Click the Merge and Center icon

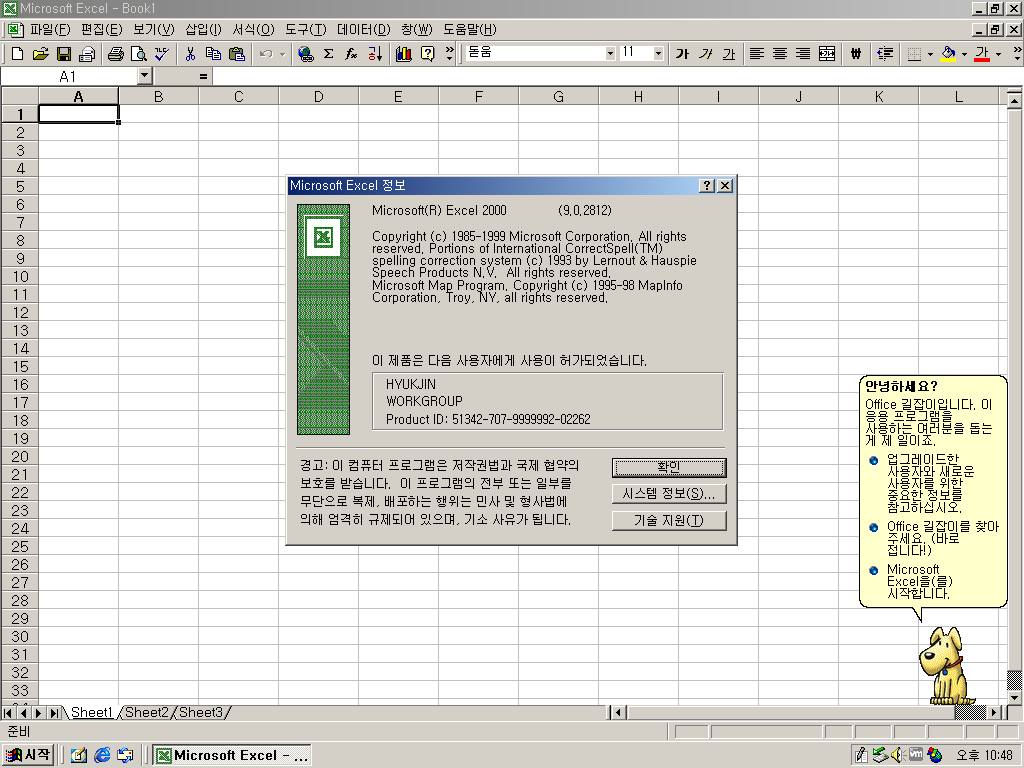[827, 54]
